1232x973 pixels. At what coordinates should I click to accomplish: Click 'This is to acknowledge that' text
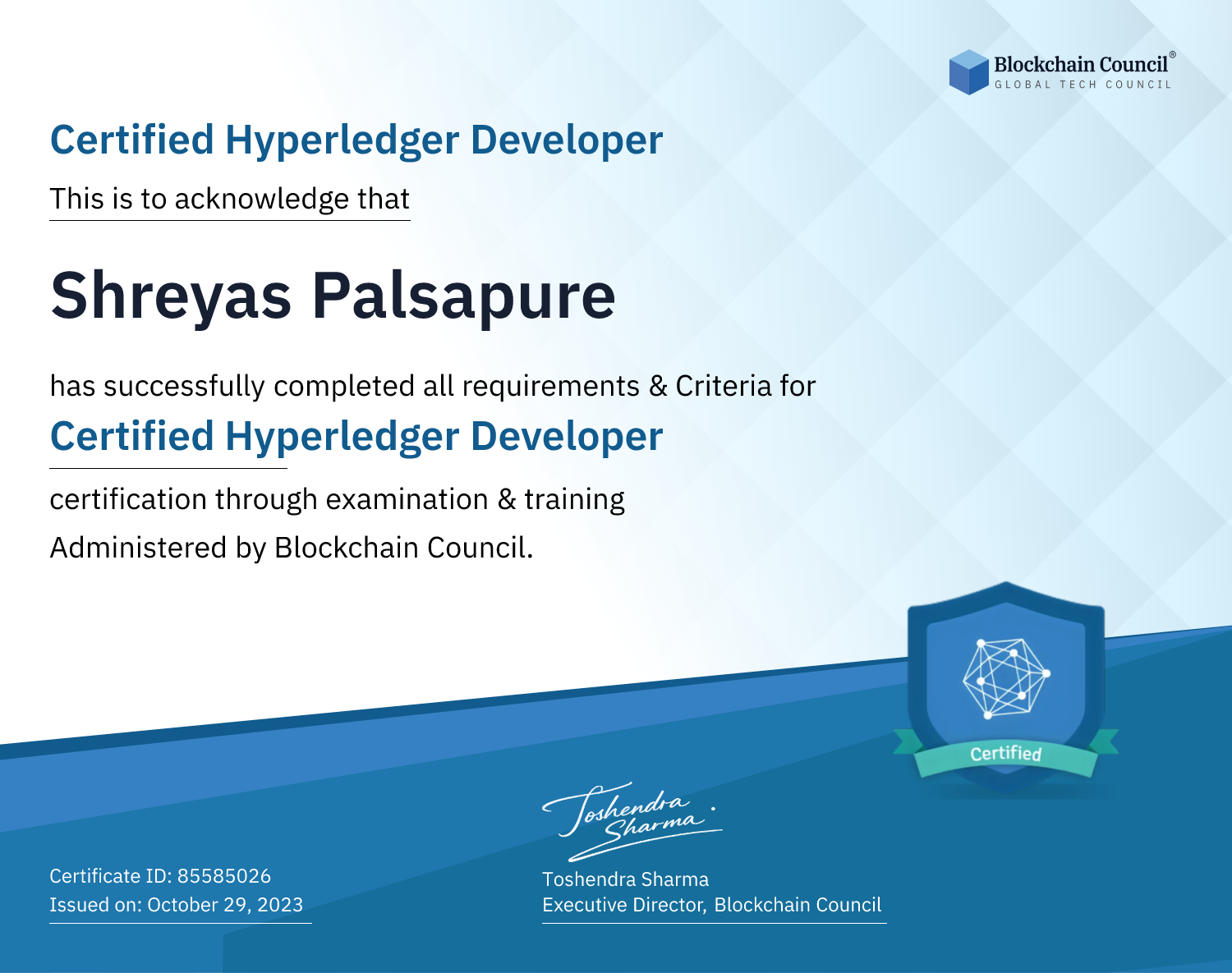pyautogui.click(x=230, y=200)
